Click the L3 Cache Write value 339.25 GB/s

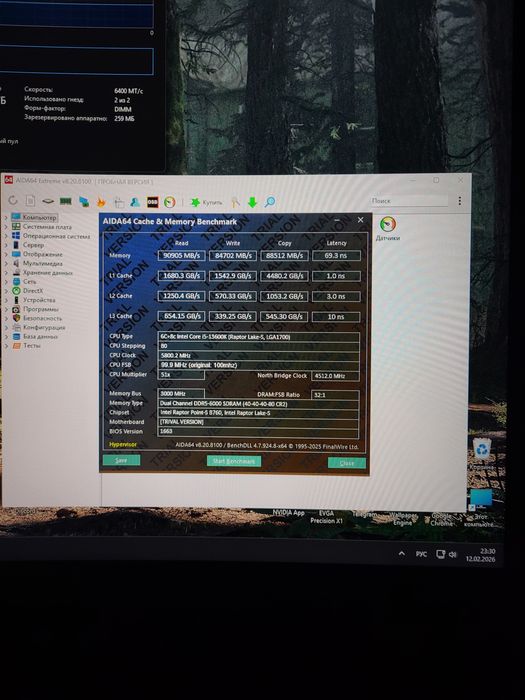(x=233, y=316)
